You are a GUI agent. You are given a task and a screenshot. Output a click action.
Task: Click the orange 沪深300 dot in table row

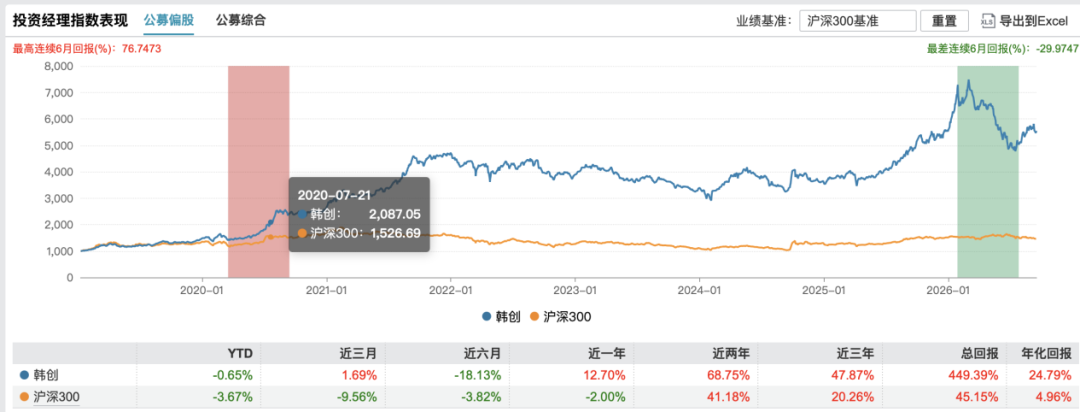(25, 397)
